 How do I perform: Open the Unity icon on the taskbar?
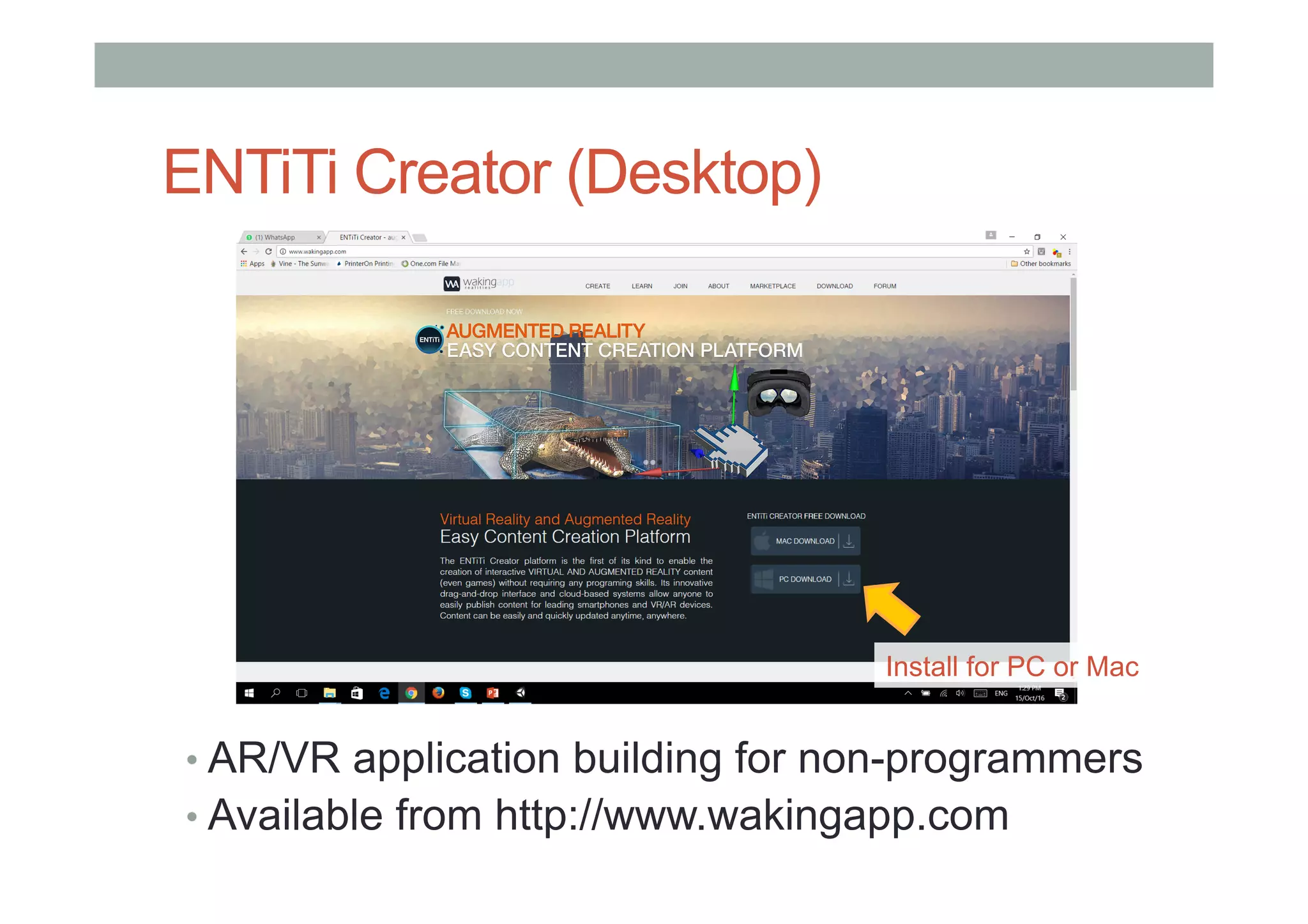coord(521,693)
